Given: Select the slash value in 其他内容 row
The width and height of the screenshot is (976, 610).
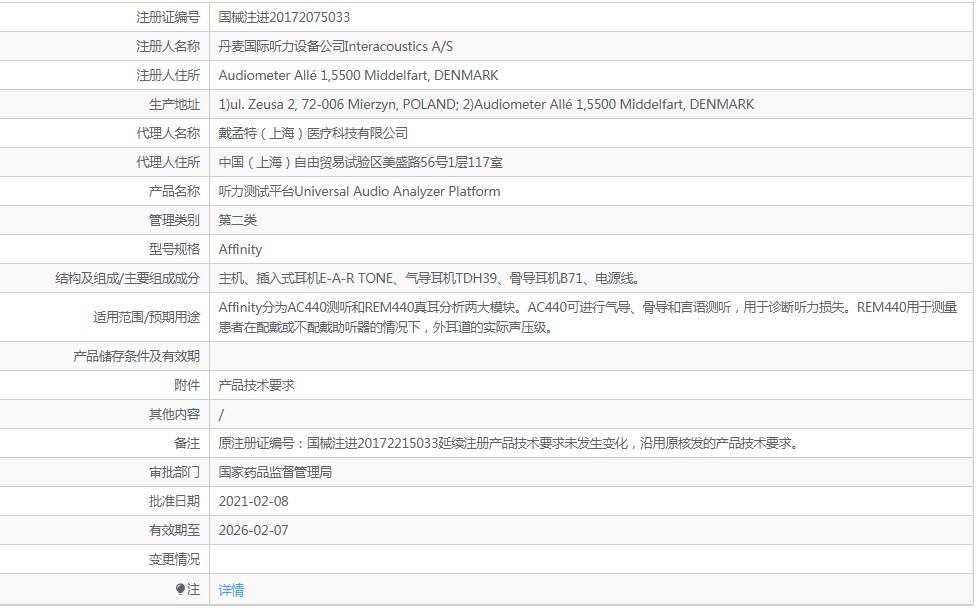Looking at the screenshot, I should pos(221,415).
